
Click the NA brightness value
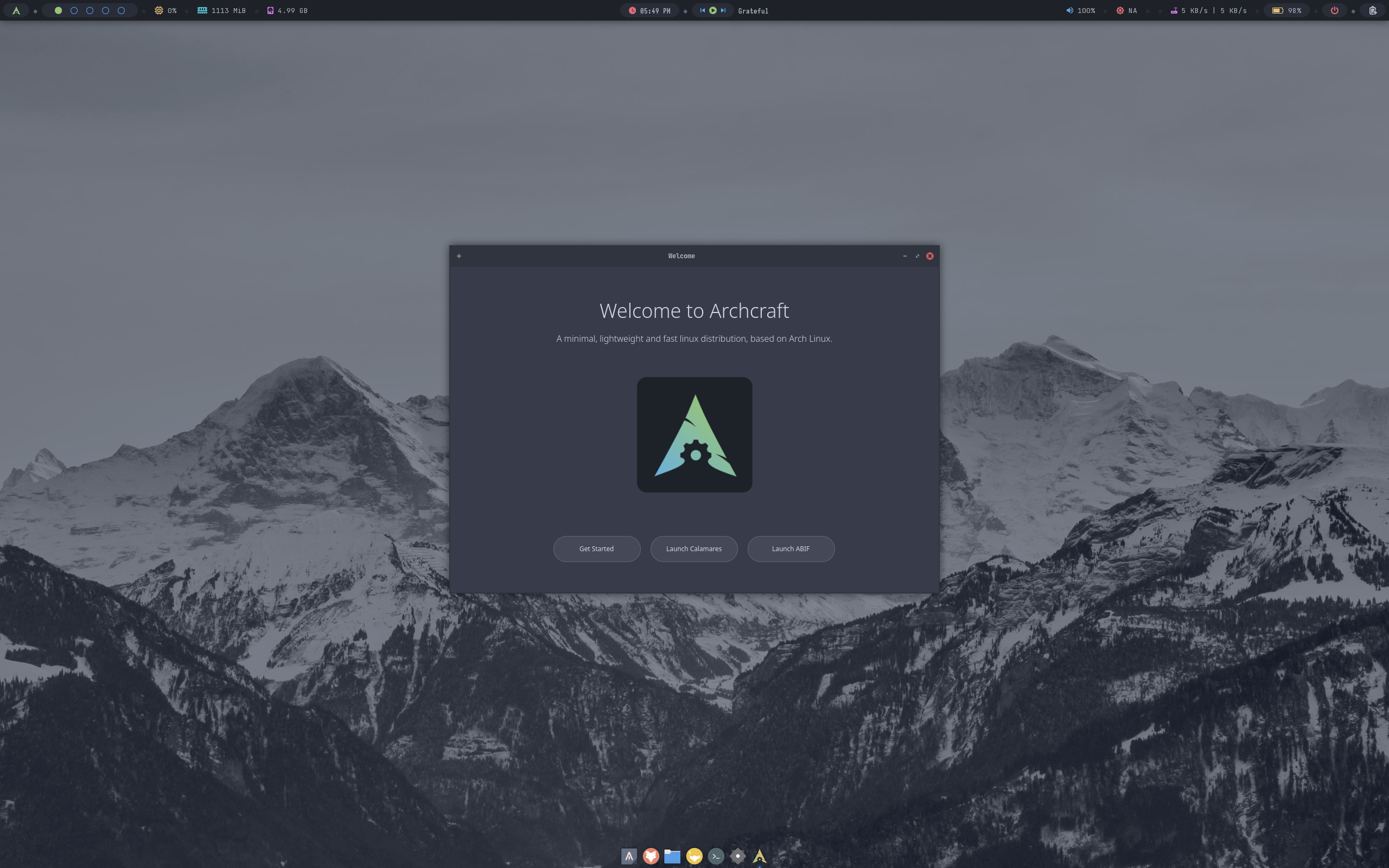point(1132,11)
